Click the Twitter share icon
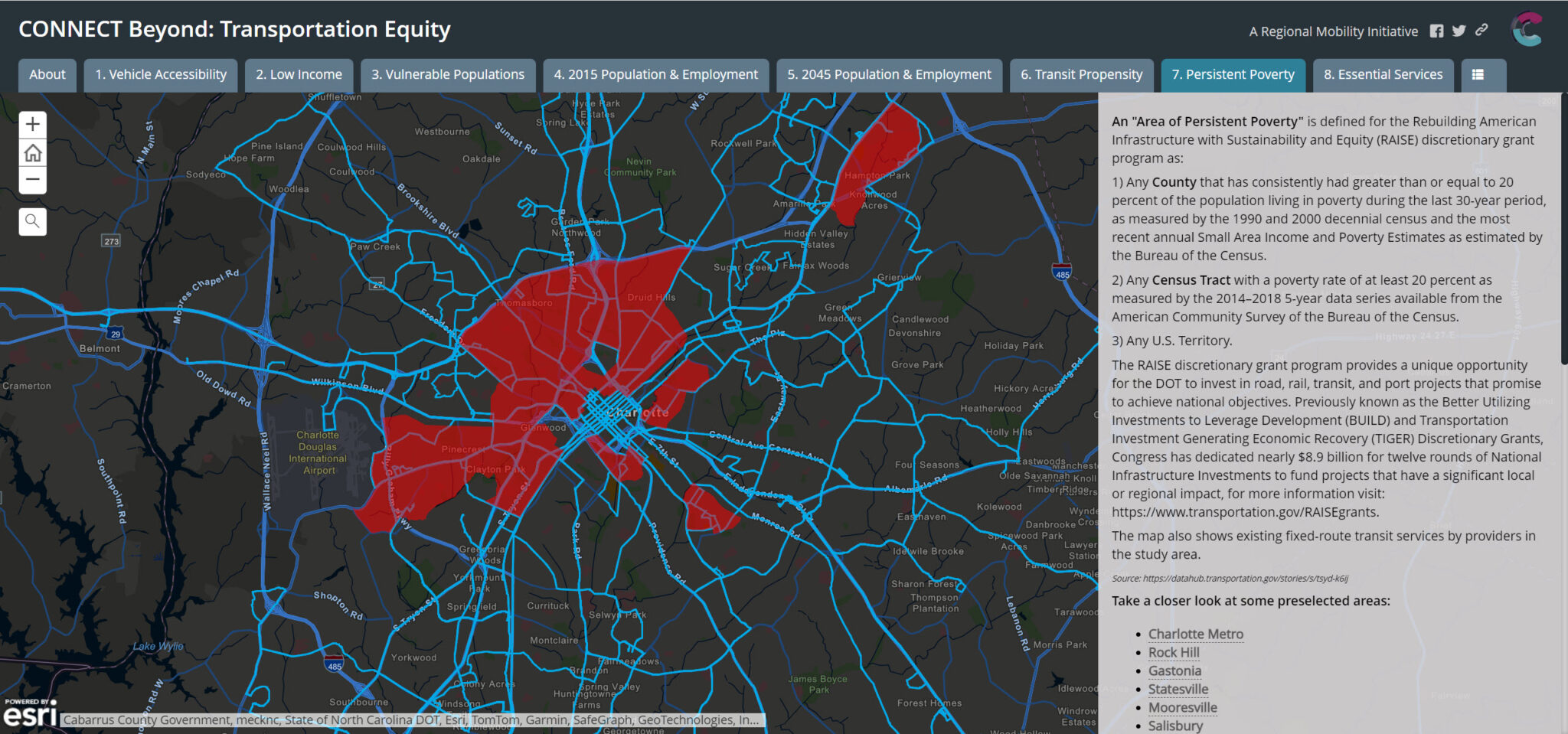Screen dimensions: 1568x734 [x=1459, y=31]
